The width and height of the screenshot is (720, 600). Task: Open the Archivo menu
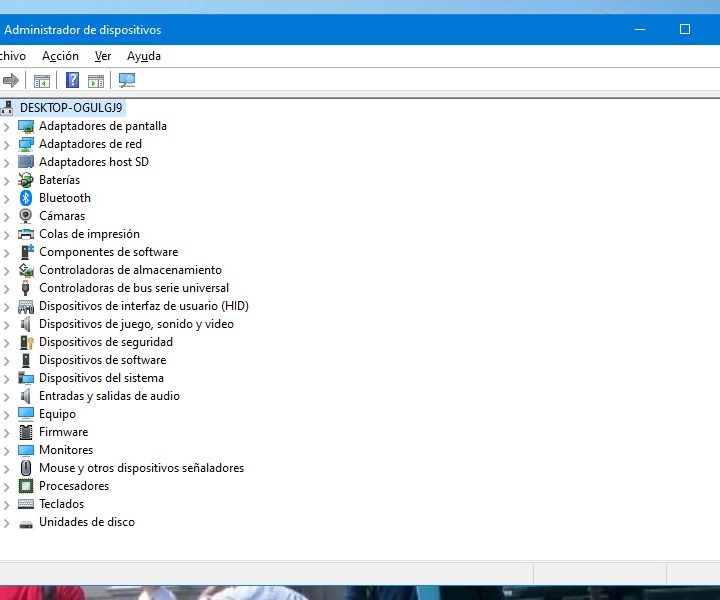(12, 56)
